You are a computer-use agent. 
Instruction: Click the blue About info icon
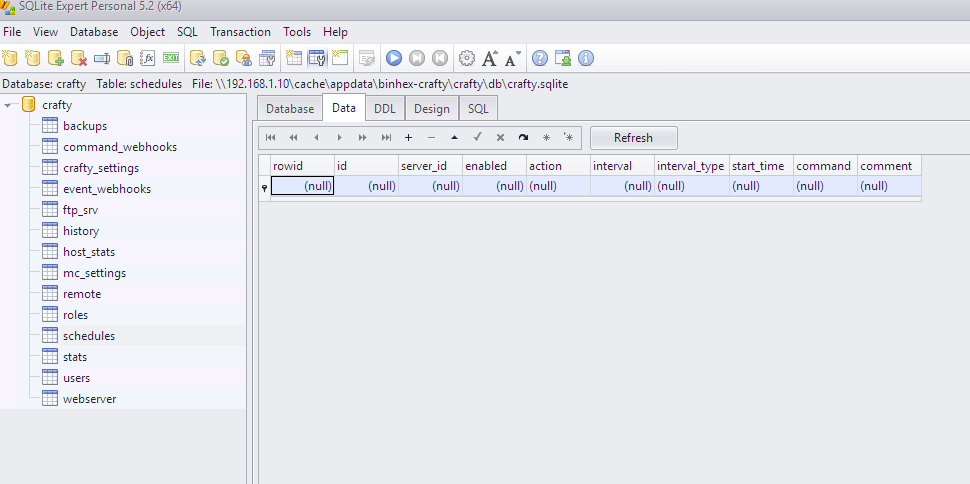pyautogui.click(x=586, y=58)
